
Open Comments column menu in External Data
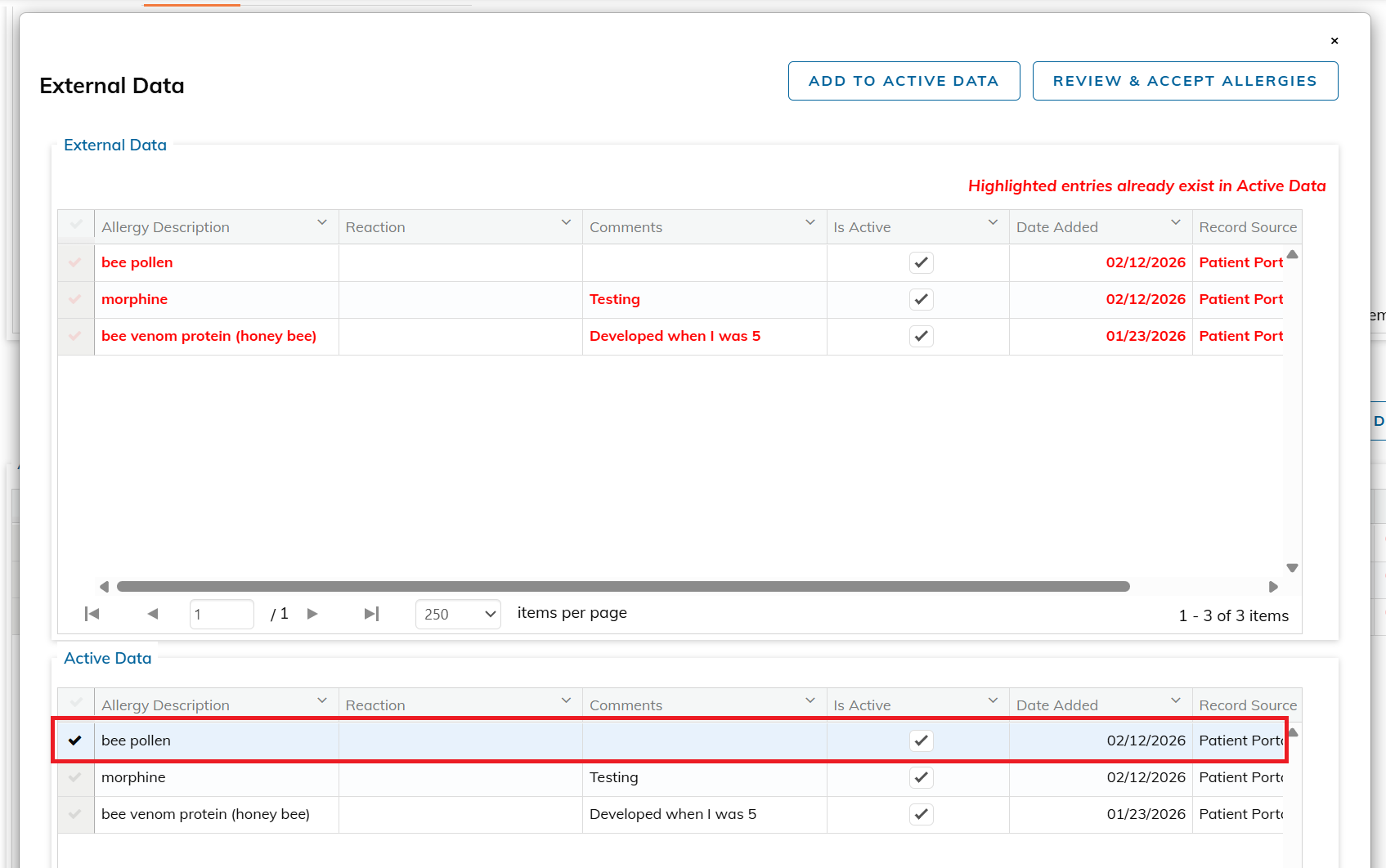tap(810, 223)
